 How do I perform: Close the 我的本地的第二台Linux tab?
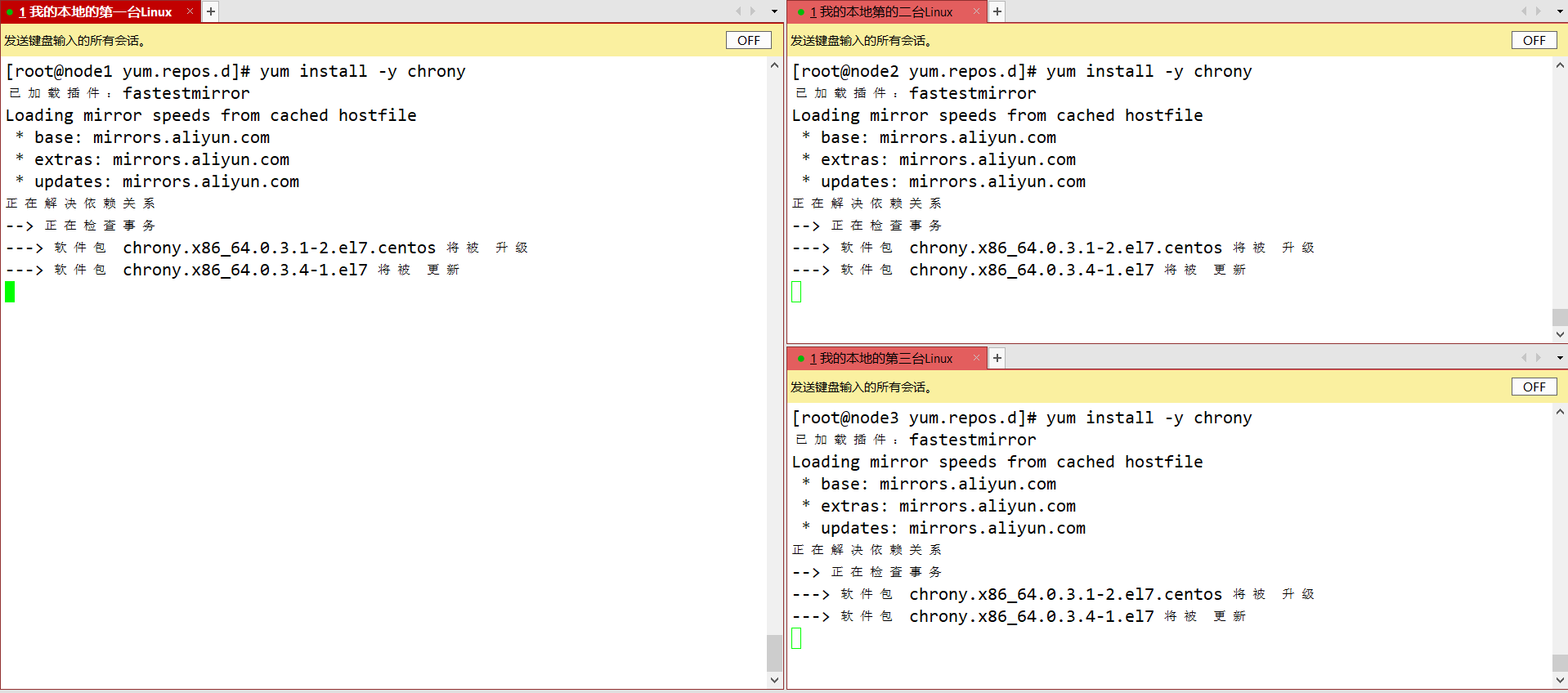(x=976, y=11)
